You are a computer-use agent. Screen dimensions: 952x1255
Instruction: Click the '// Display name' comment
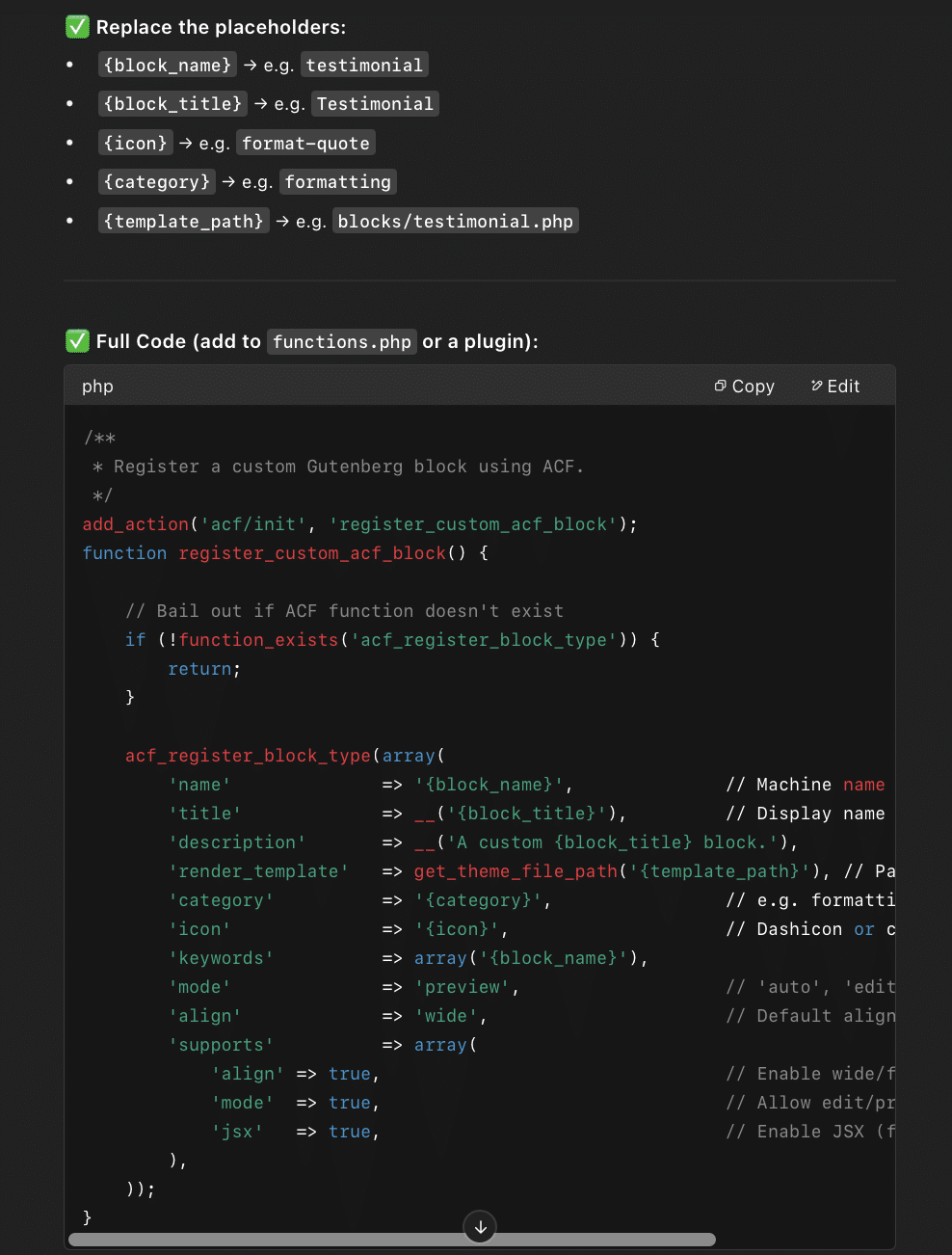pyautogui.click(x=806, y=814)
